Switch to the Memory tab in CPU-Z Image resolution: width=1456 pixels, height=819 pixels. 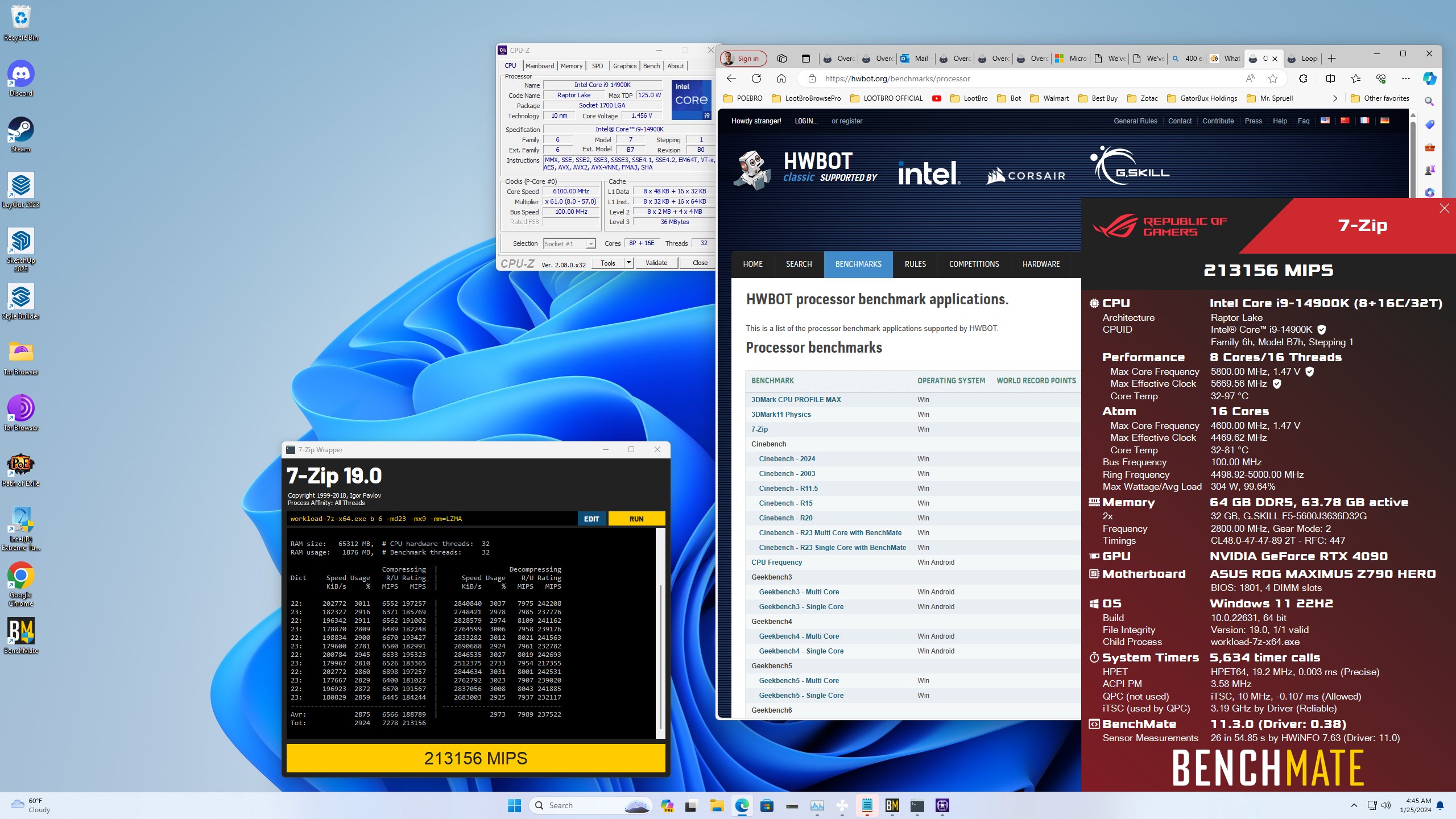pyautogui.click(x=571, y=66)
